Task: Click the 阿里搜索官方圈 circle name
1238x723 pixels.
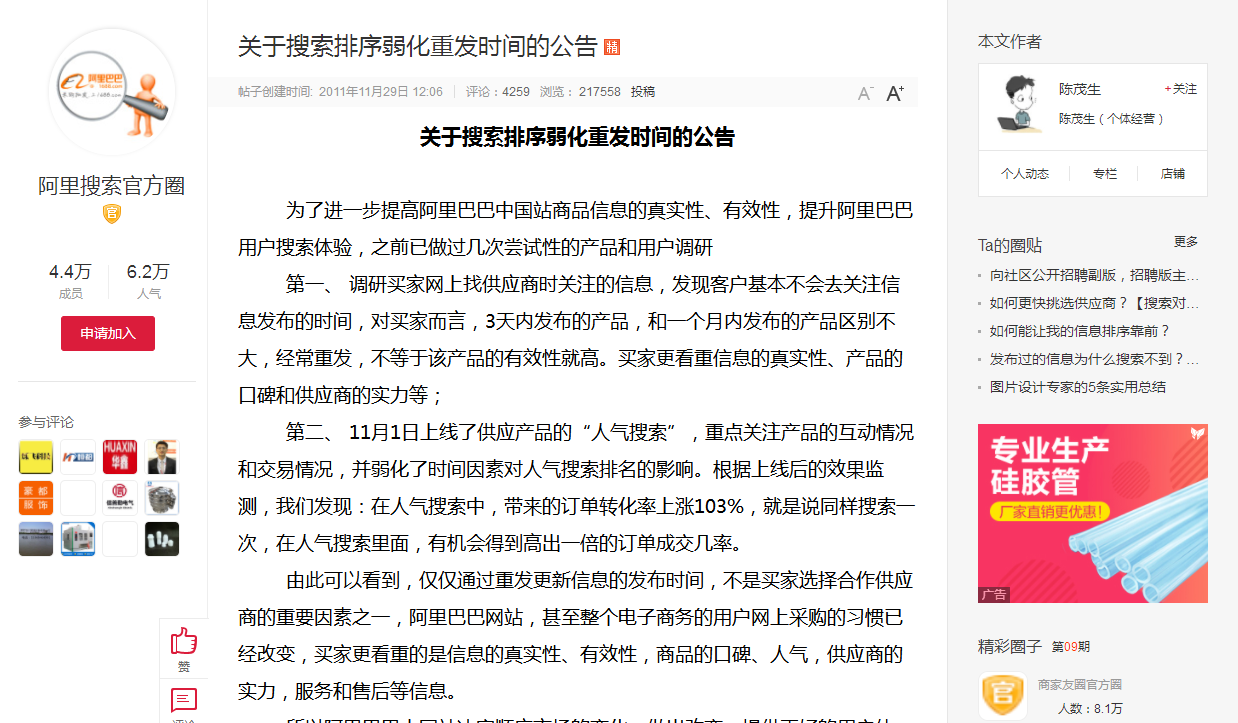Action: [112, 186]
